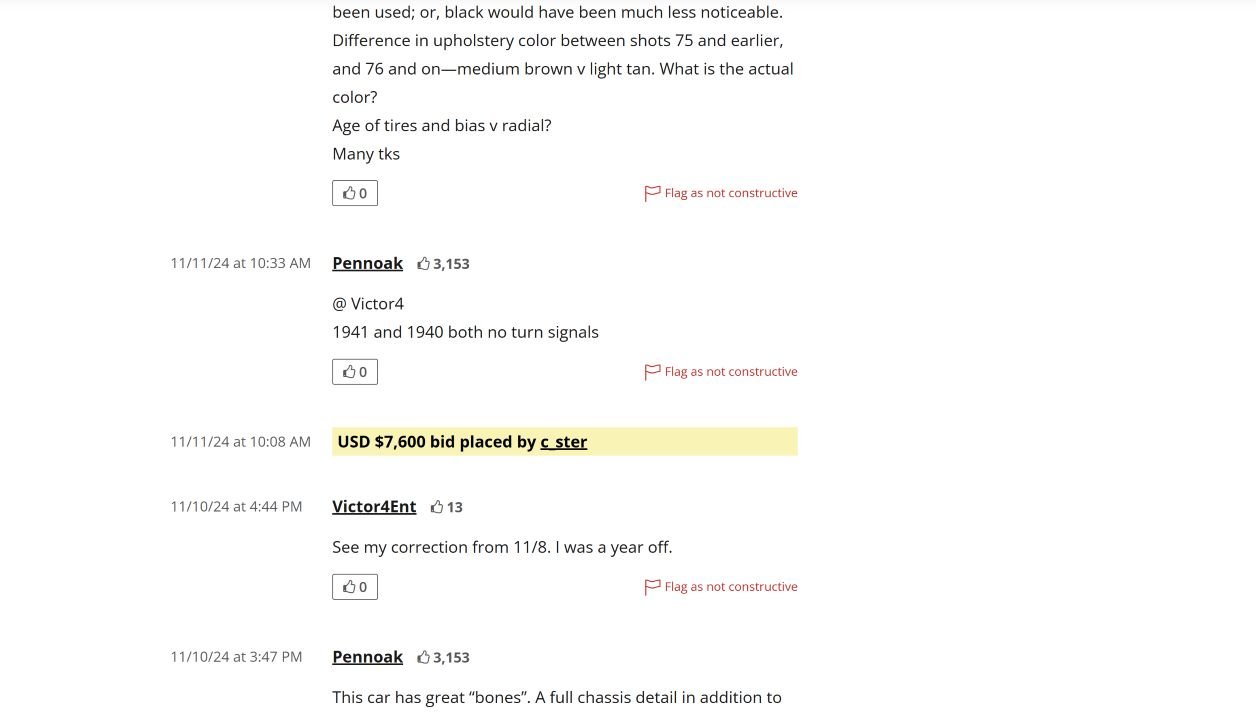Flag the "no turn signals" comment

721,372
